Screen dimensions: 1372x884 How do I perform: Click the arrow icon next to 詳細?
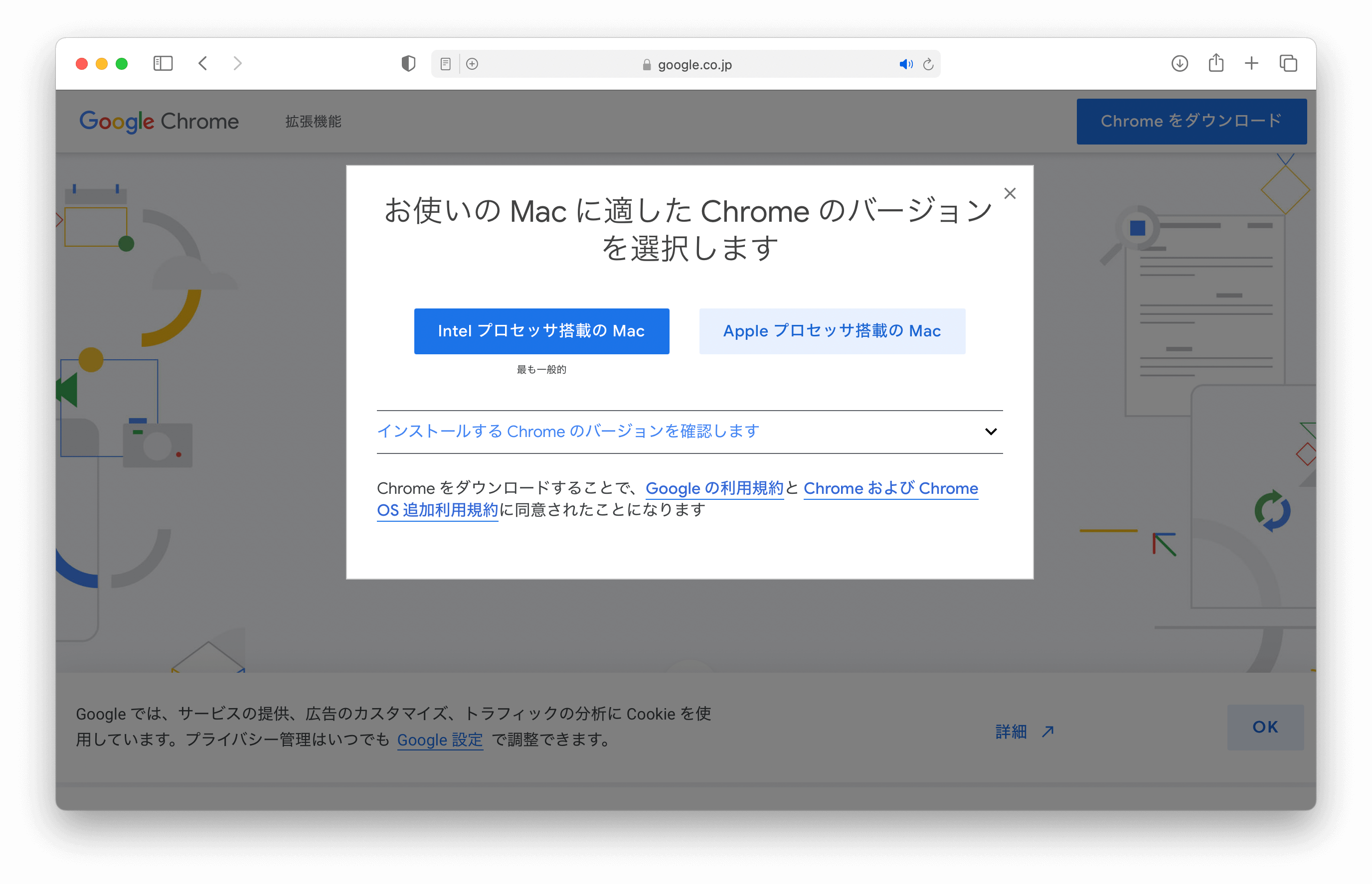point(1048,732)
